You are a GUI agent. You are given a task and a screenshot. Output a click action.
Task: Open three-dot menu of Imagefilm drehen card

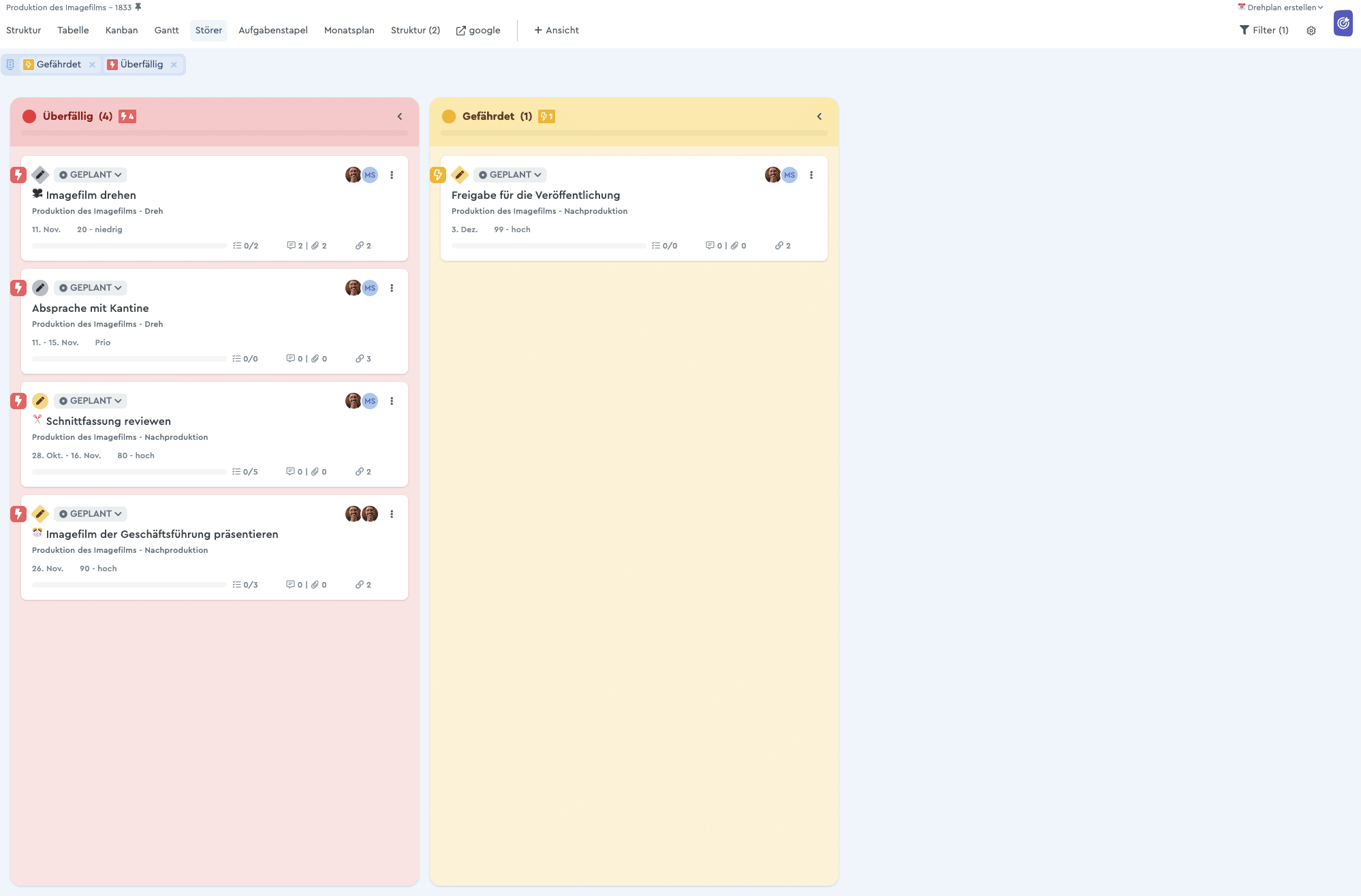(x=392, y=175)
